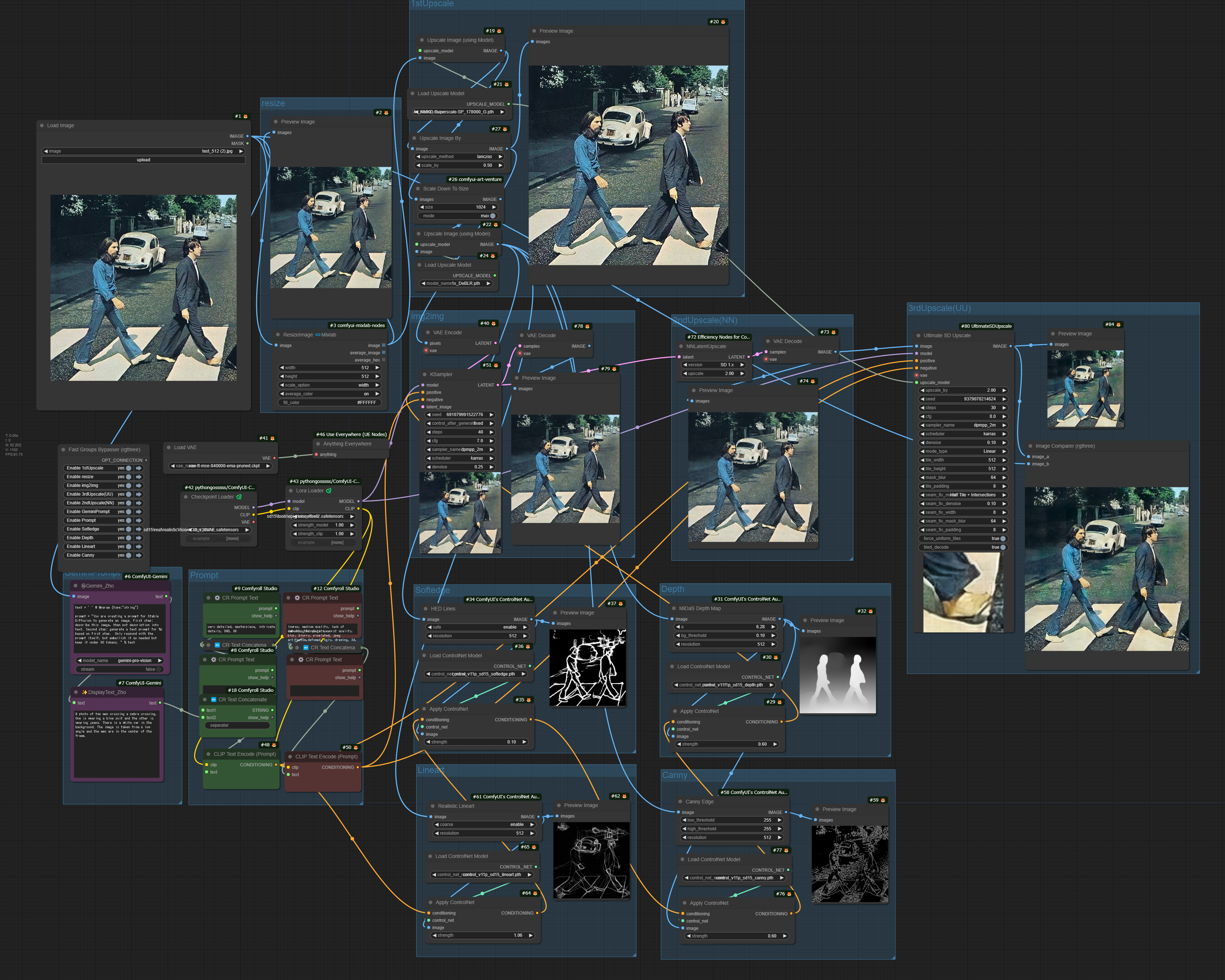Open KSampler sampler_name dropdown

(x=460, y=449)
